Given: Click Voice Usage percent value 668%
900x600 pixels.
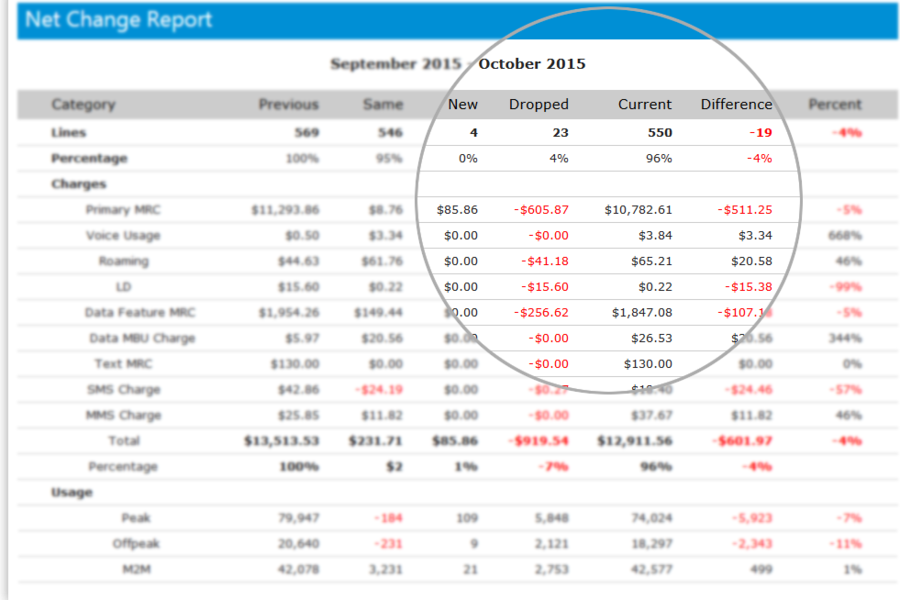Looking at the screenshot, I should (x=845, y=235).
